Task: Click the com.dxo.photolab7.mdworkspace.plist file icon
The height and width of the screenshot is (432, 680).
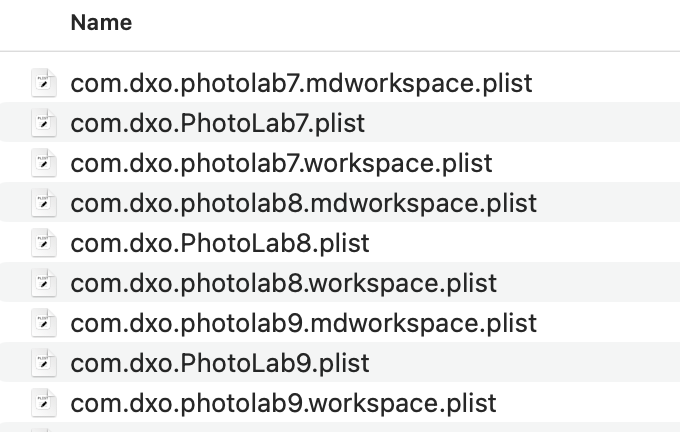Action: coord(44,83)
